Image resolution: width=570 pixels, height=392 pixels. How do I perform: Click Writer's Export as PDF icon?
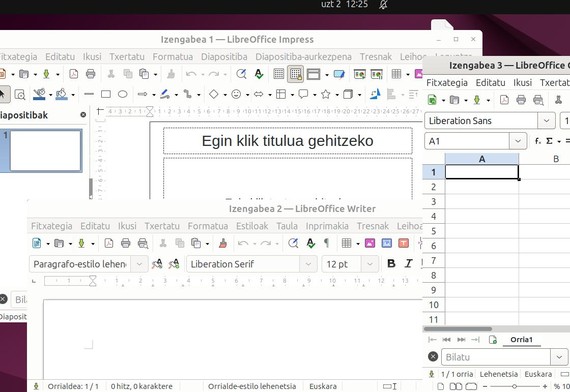109,243
